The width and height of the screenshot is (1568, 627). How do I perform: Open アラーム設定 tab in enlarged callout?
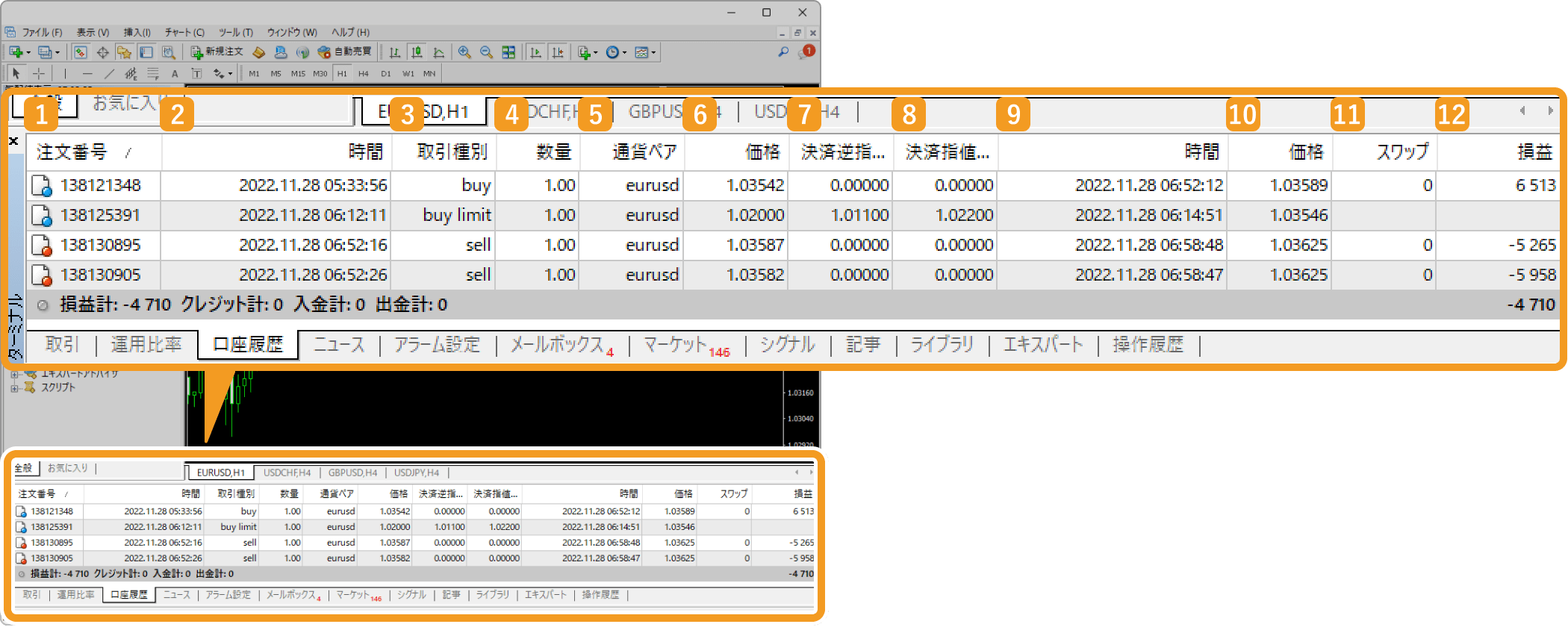pos(437,344)
